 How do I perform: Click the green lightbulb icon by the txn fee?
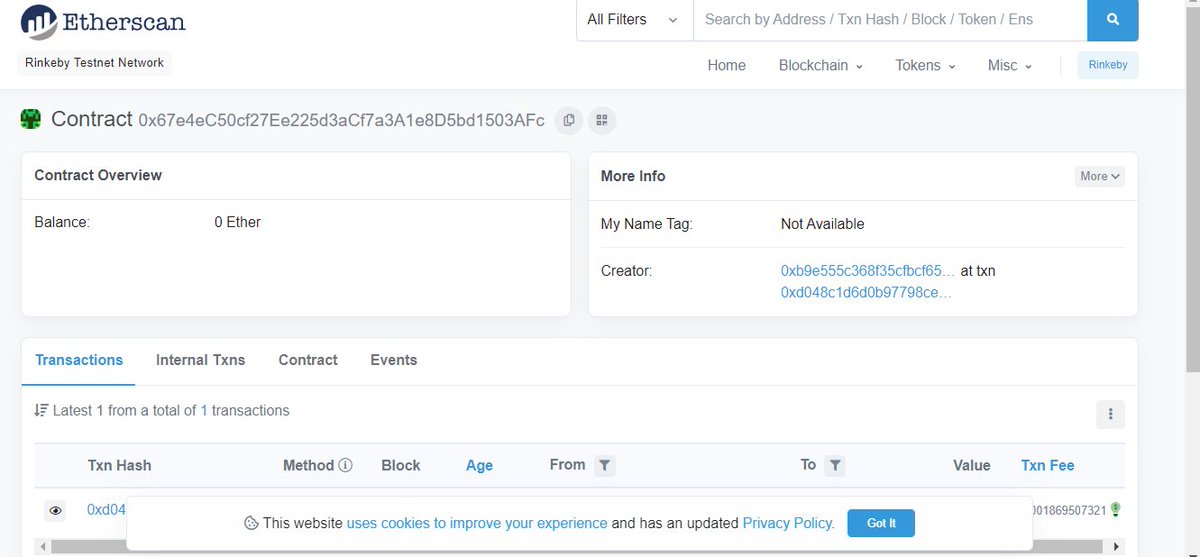click(x=1115, y=509)
